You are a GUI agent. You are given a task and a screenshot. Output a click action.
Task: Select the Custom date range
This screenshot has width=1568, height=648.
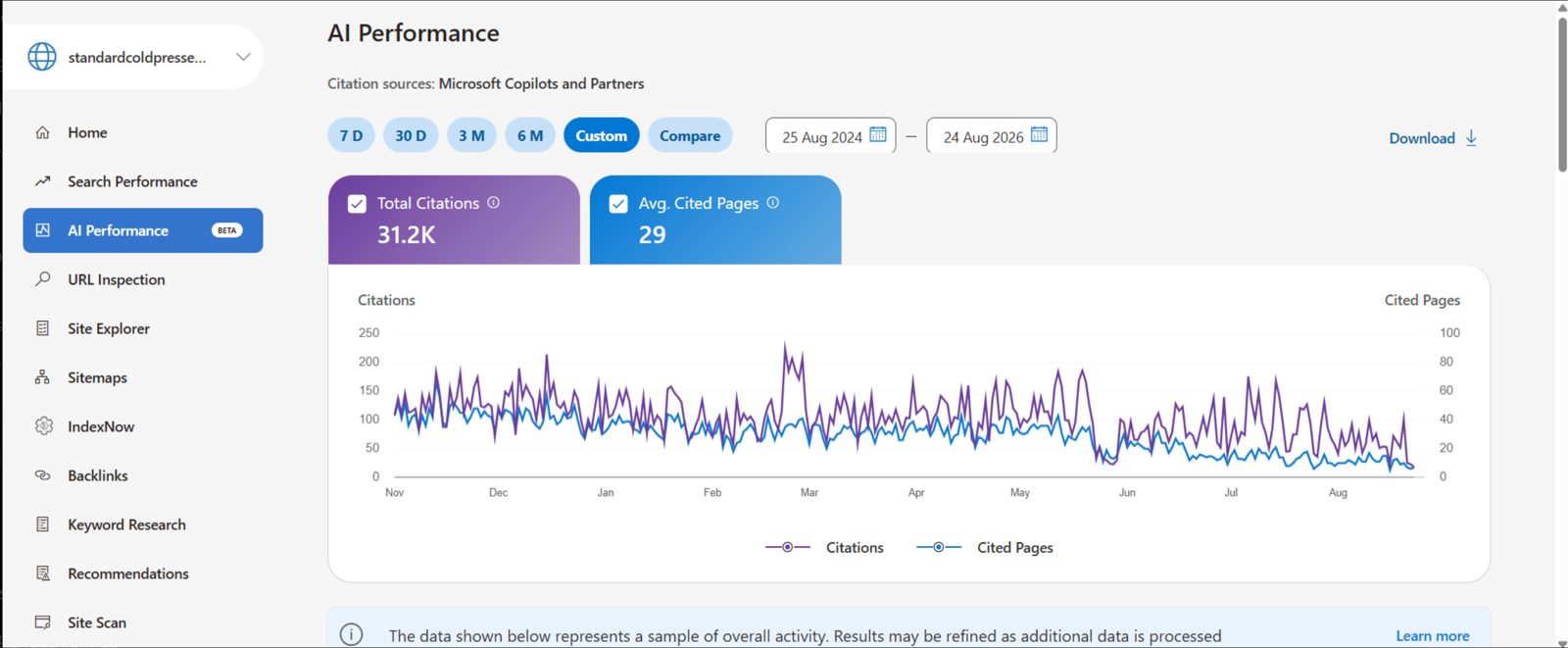point(602,135)
